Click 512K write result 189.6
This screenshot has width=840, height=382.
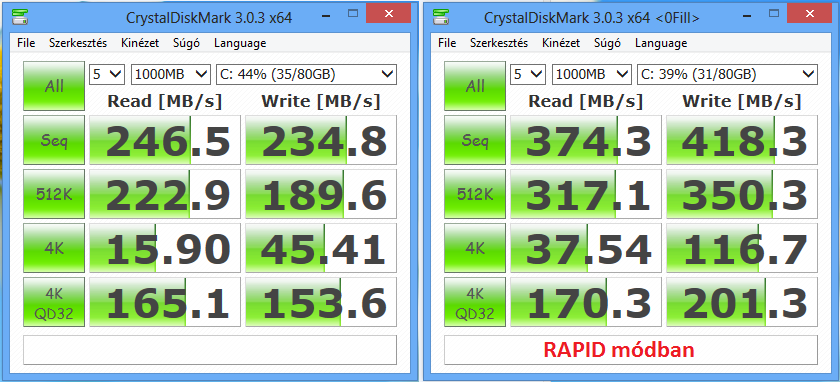tap(321, 194)
